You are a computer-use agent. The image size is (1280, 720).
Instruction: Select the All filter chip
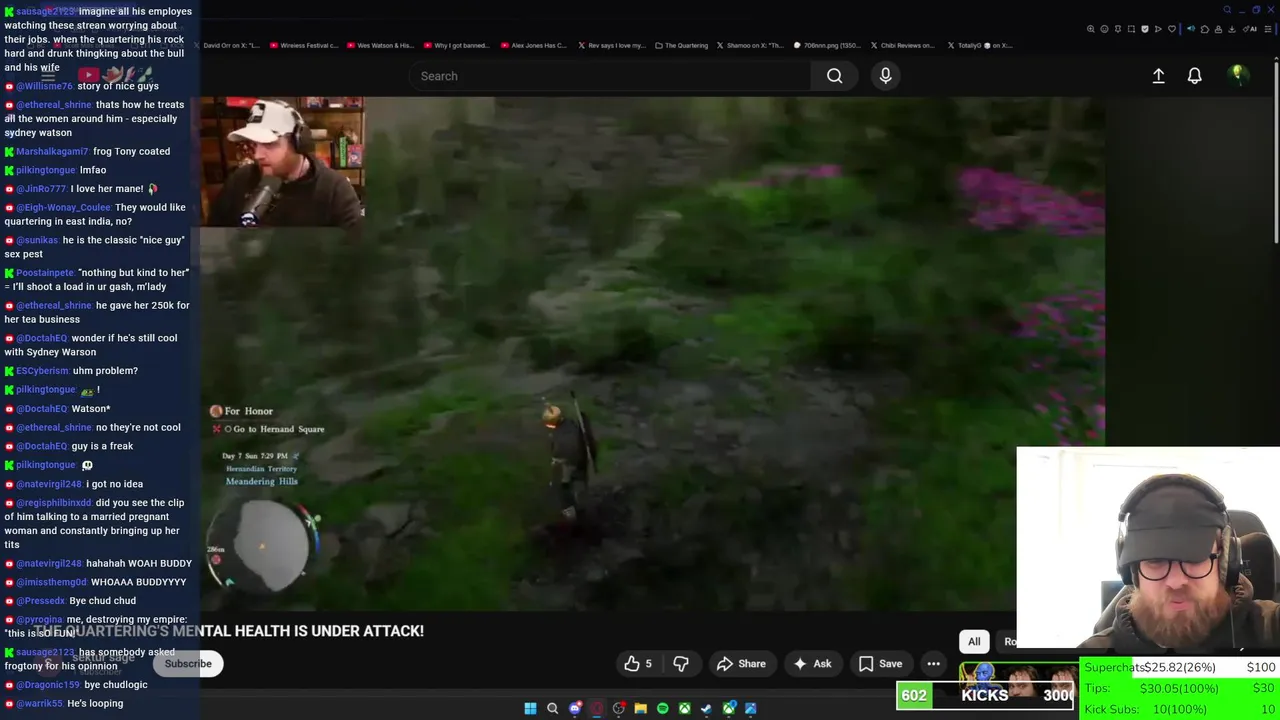(x=974, y=642)
